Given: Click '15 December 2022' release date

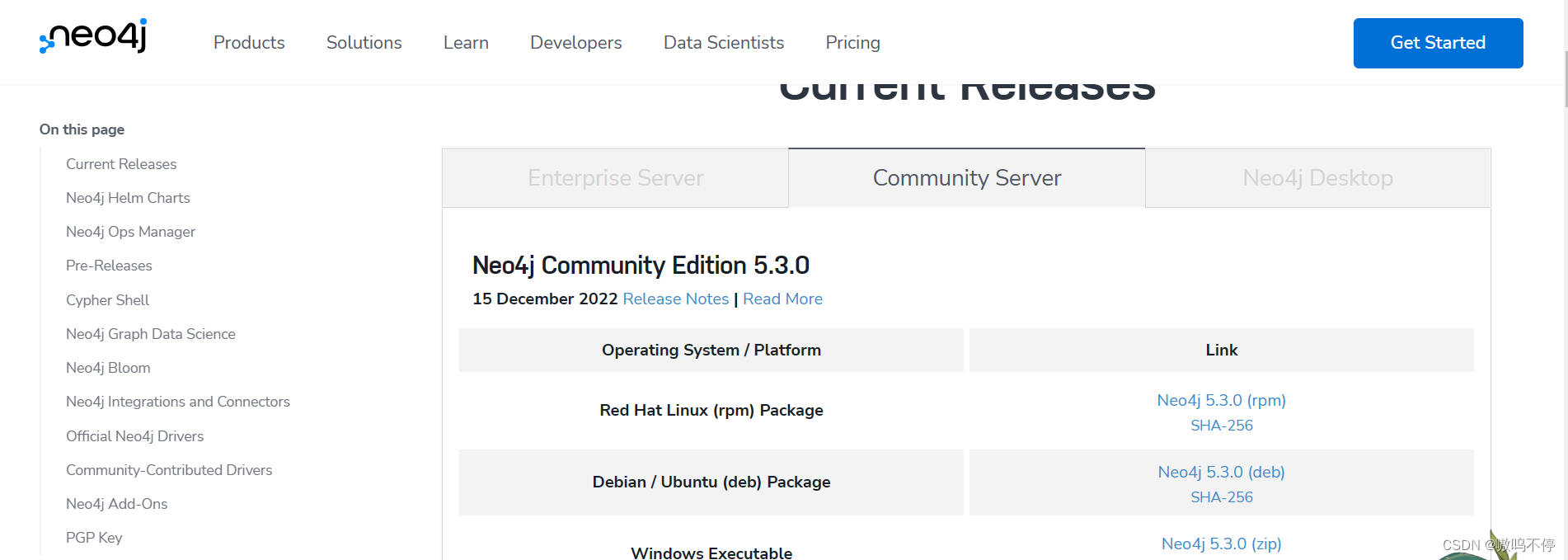Looking at the screenshot, I should [545, 299].
